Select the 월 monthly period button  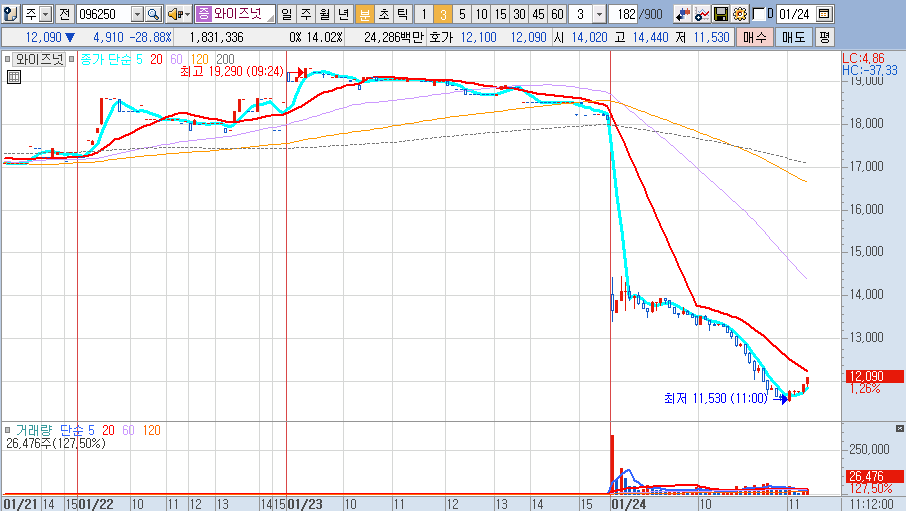click(325, 14)
